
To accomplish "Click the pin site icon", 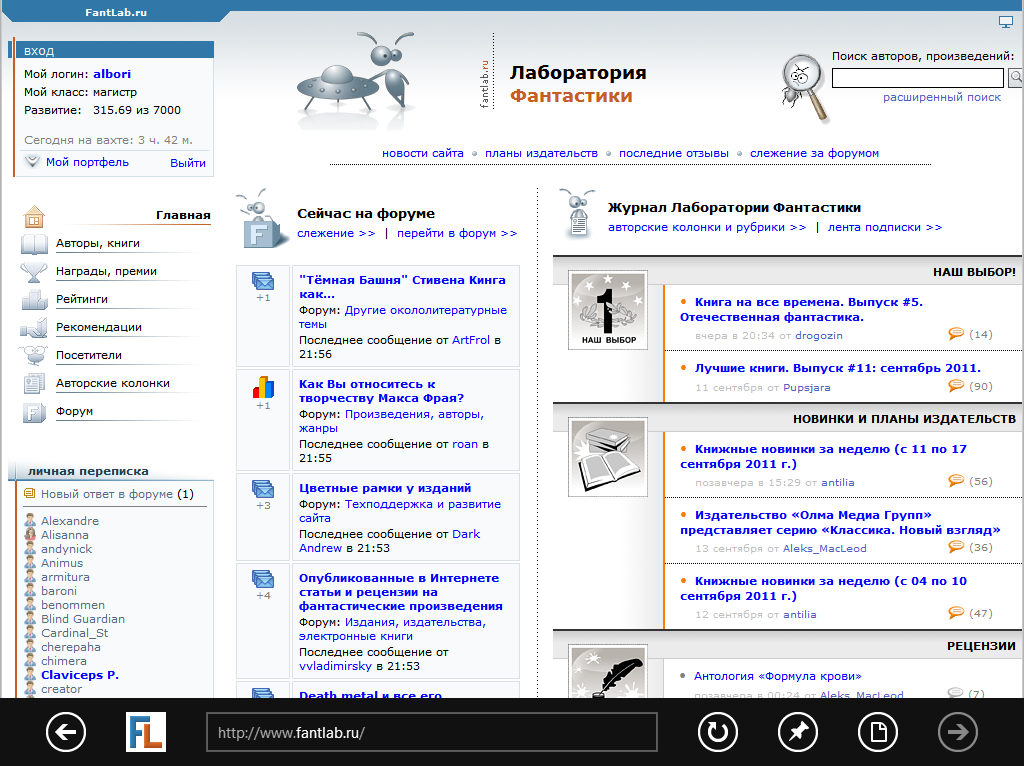I will click(797, 733).
